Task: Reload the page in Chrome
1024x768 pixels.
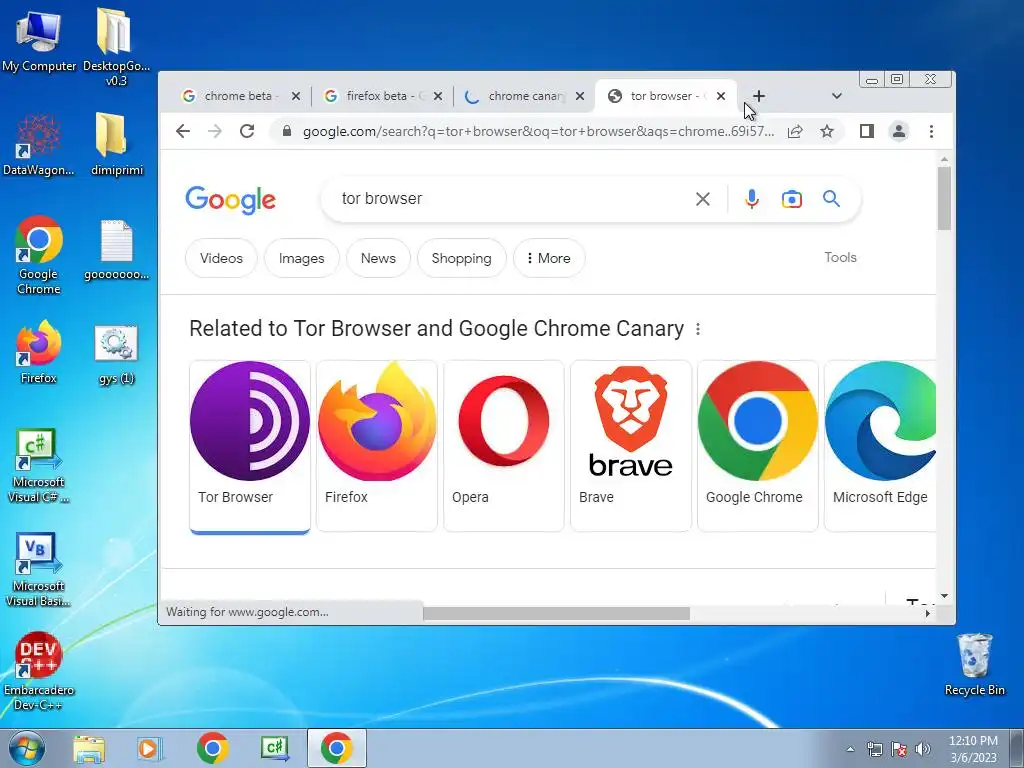Action: coord(247,131)
